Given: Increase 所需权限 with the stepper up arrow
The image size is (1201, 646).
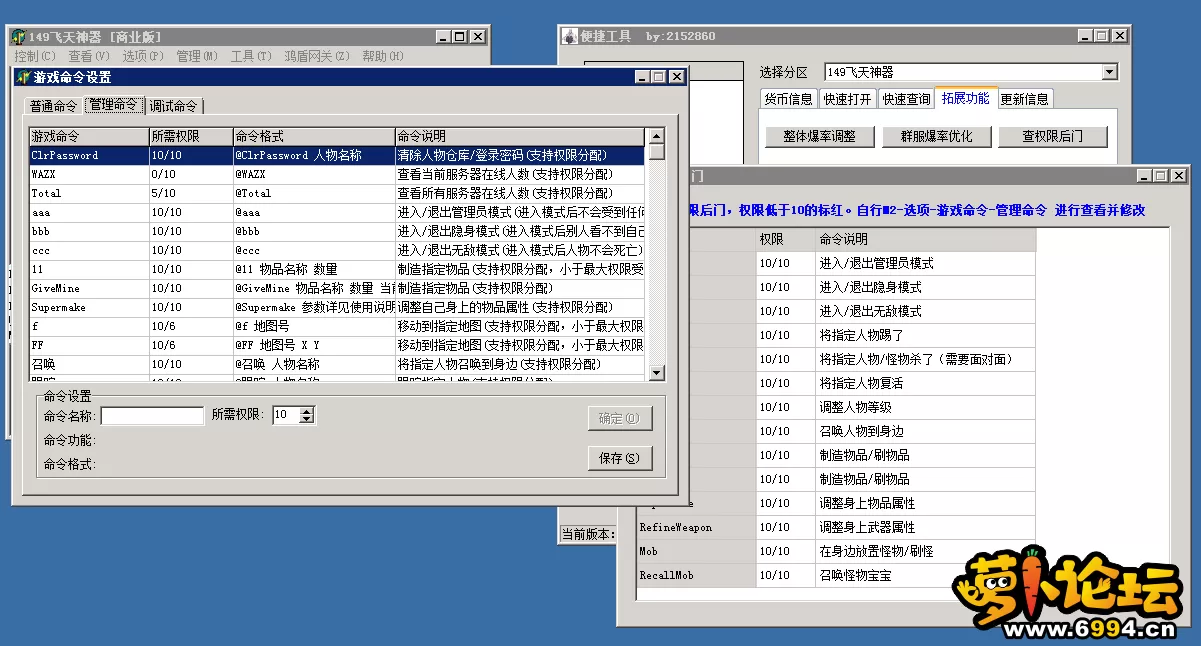Looking at the screenshot, I should coord(307,411).
